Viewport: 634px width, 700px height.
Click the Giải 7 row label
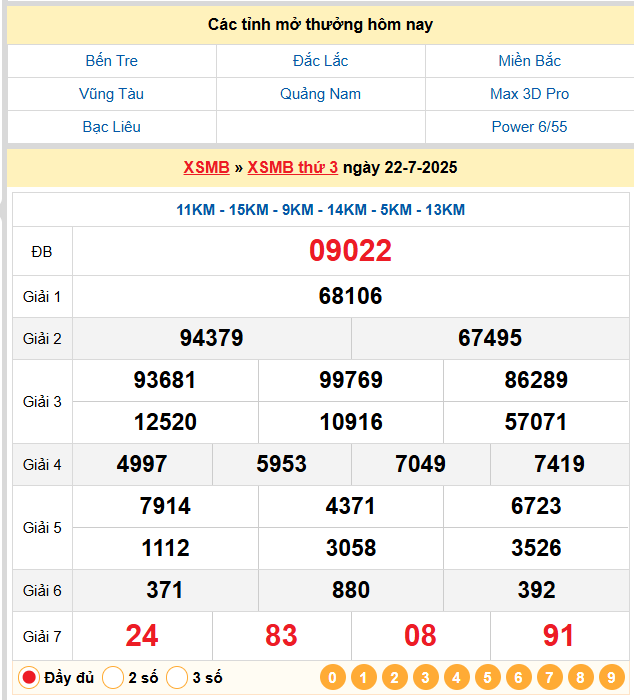tap(42, 637)
